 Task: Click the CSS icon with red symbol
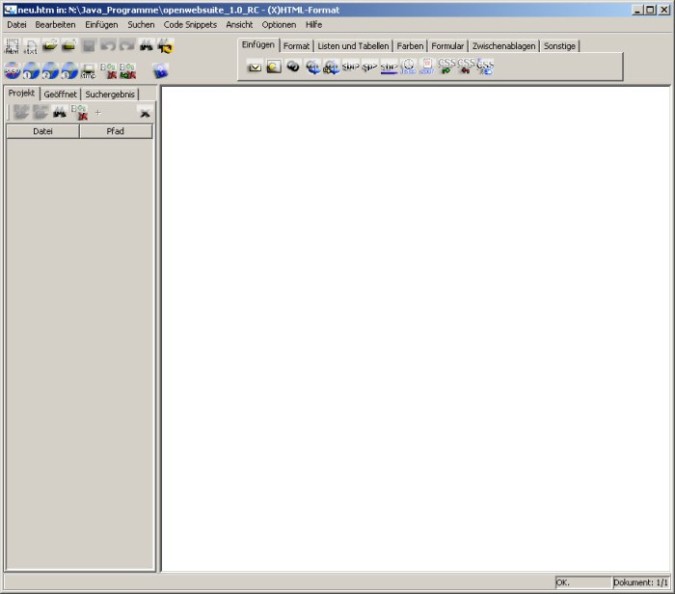coord(465,66)
